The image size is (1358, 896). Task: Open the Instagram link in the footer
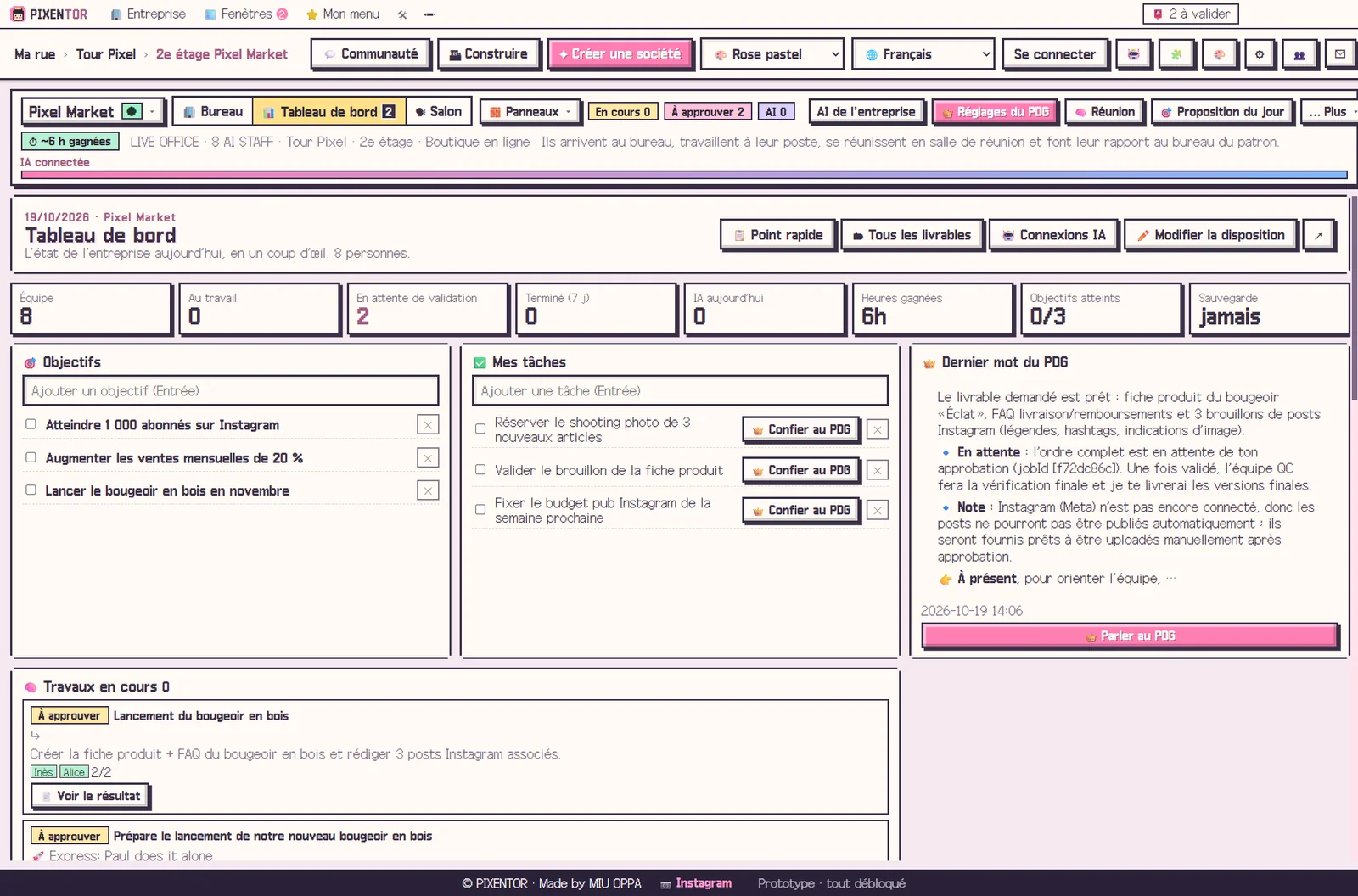[696, 883]
